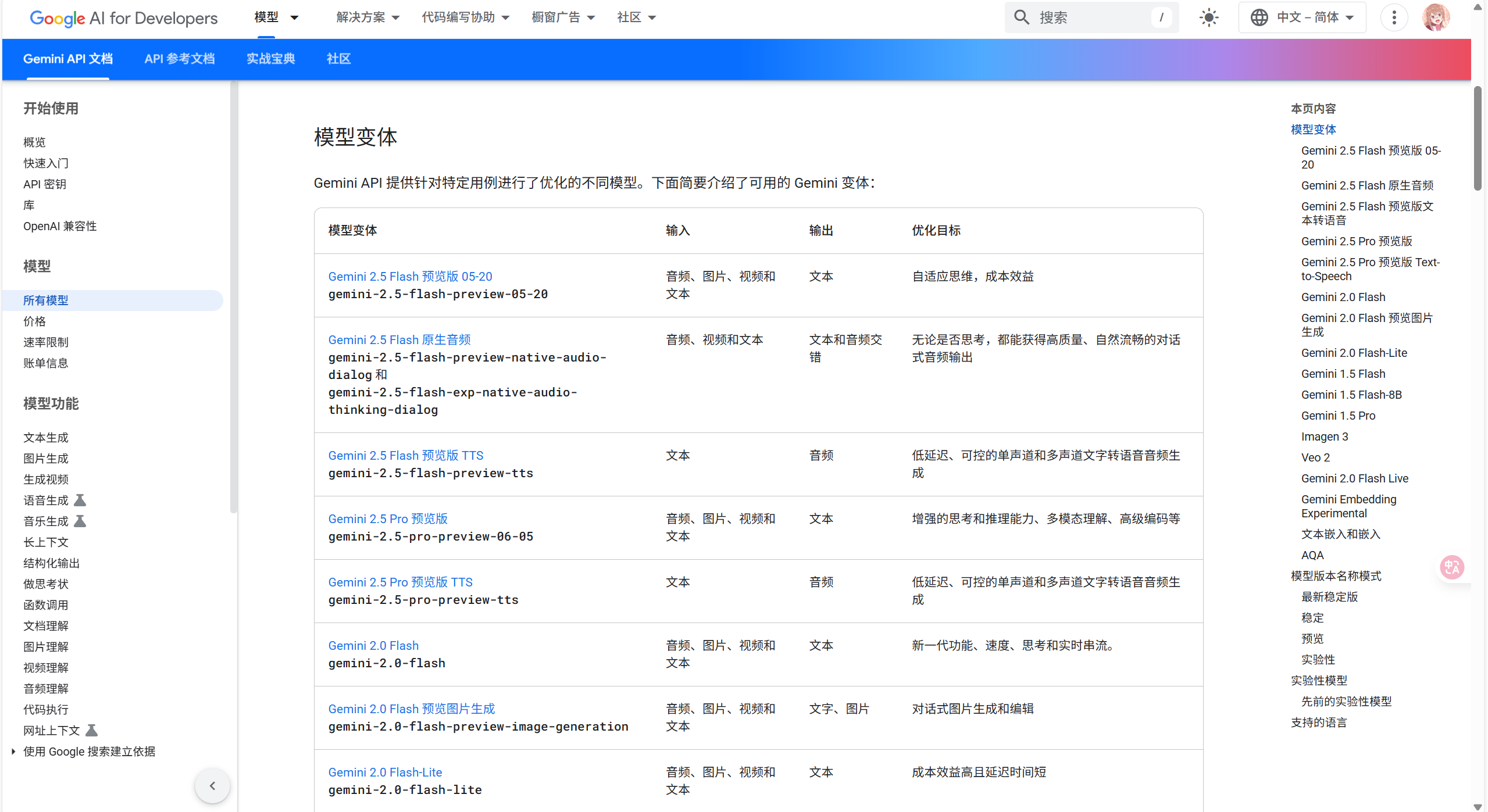This screenshot has height=812, width=1488.
Task: Click the search magnifier icon
Action: pos(1022,17)
